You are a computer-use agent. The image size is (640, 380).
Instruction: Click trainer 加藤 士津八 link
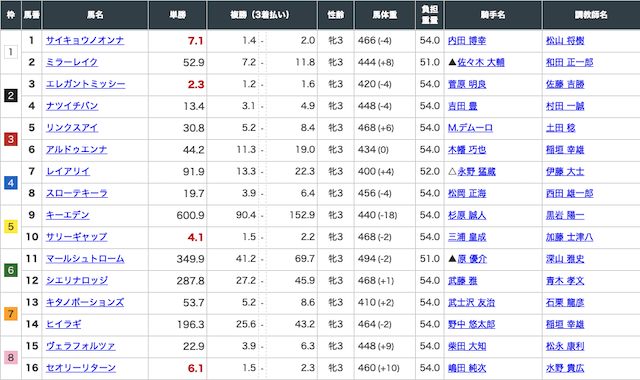pyautogui.click(x=570, y=237)
